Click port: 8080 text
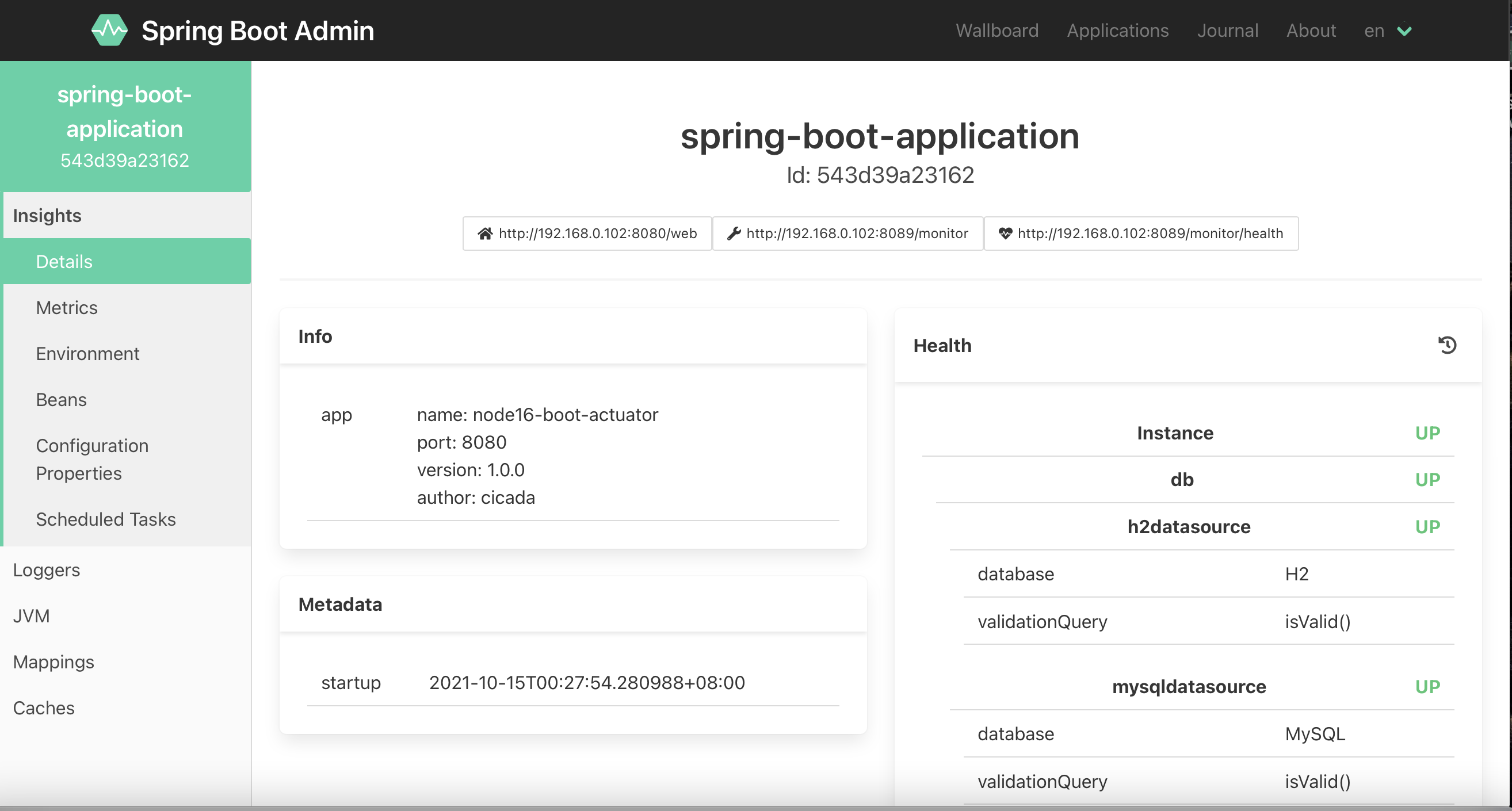 tap(461, 442)
